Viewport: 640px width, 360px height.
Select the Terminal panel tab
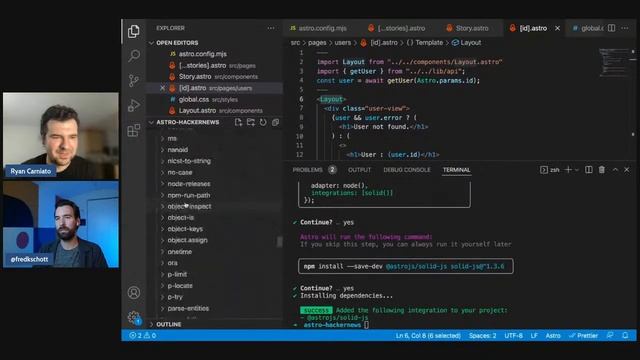point(456,170)
